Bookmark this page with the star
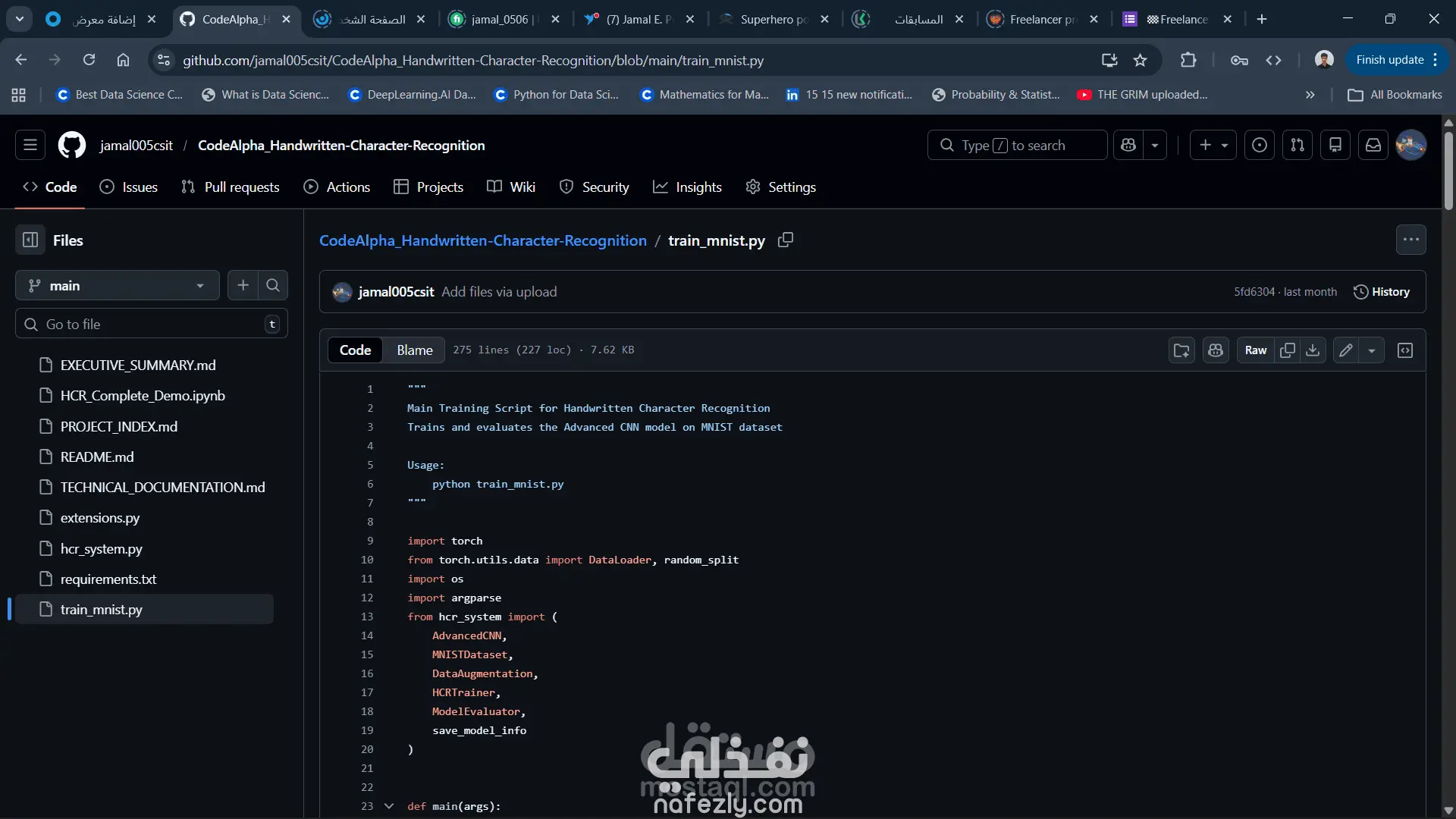 (1140, 60)
